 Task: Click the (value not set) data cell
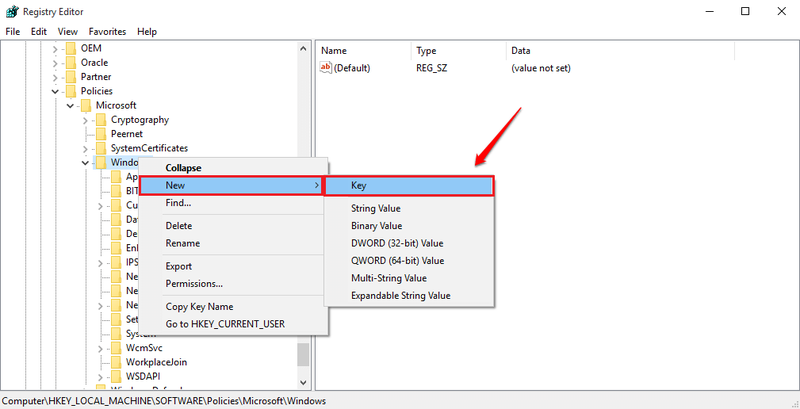541,68
